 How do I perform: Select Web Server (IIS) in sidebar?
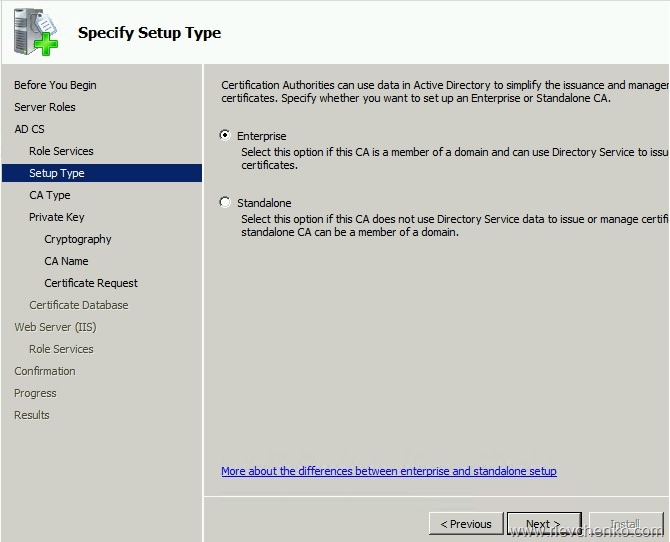coord(55,327)
